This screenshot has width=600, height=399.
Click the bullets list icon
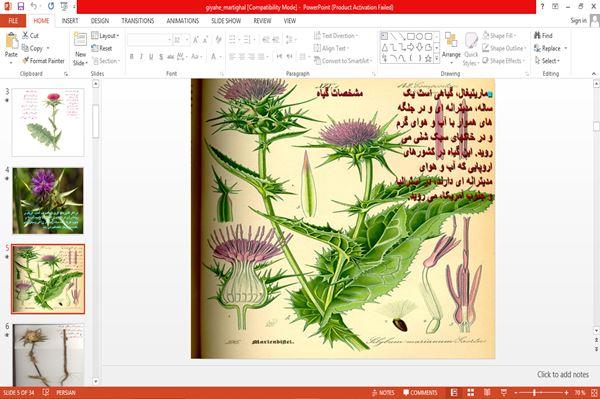click(x=233, y=40)
